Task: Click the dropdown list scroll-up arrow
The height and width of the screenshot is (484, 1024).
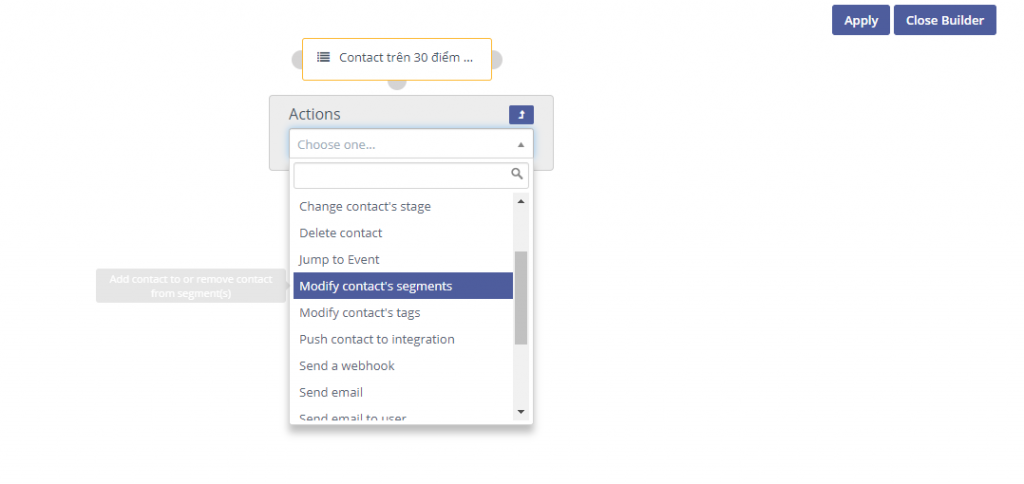Action: point(520,199)
